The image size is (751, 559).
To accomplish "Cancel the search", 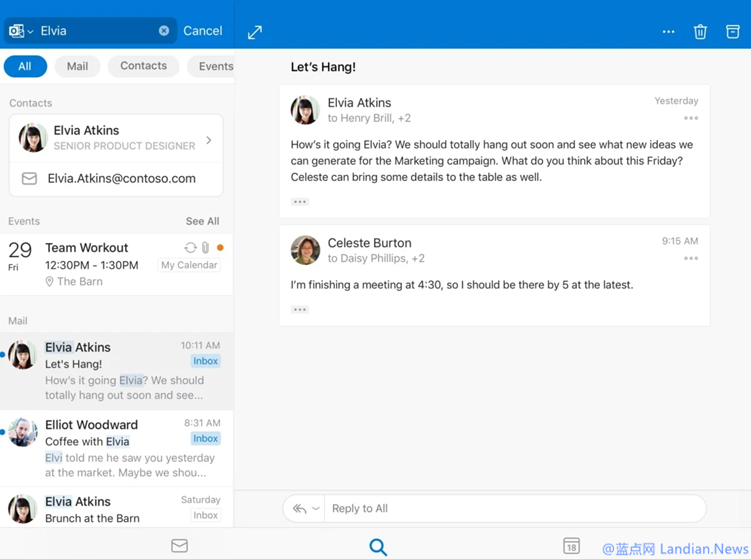I will tap(202, 31).
